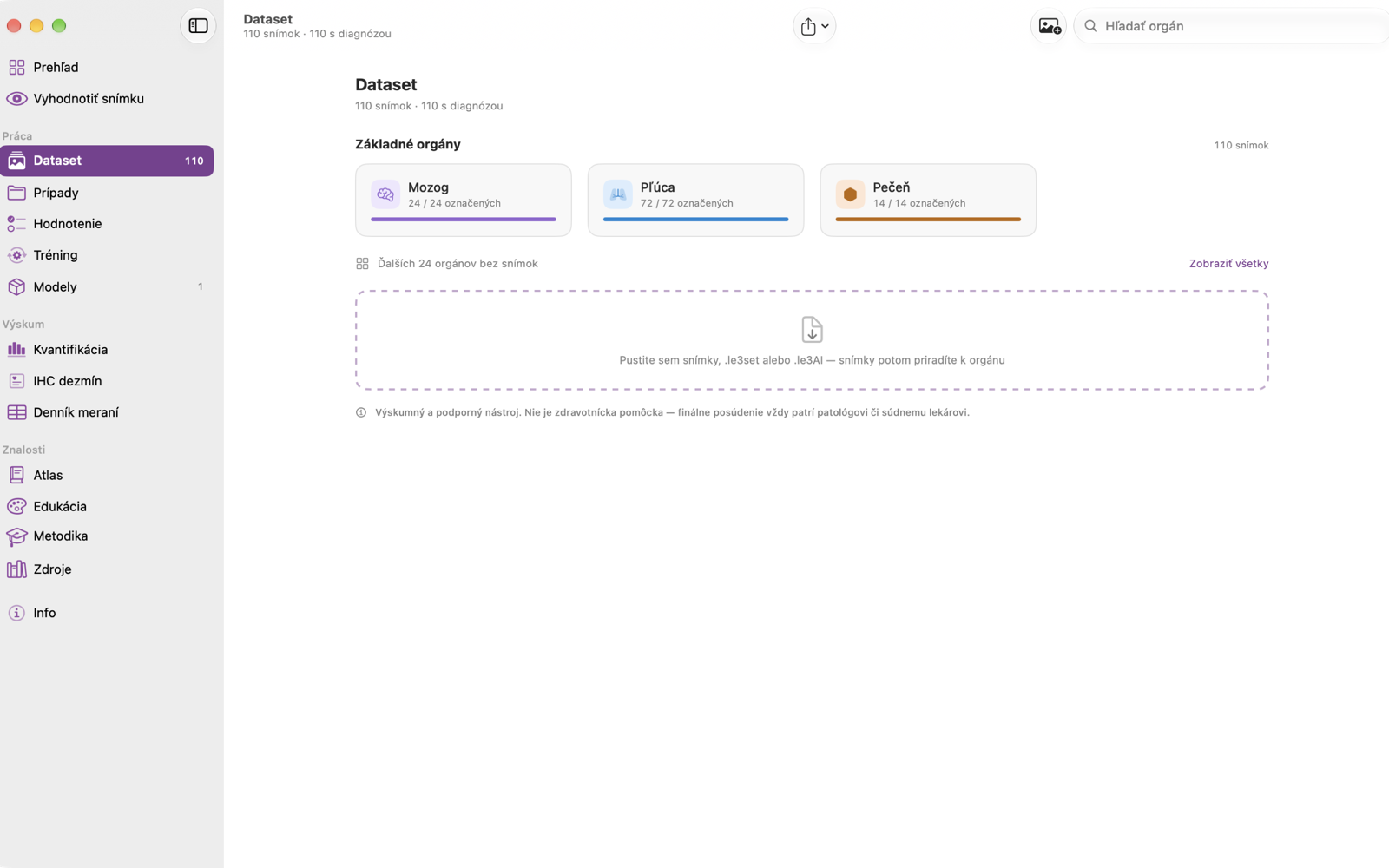Open the Pečeň organ card
Image resolution: width=1389 pixels, height=868 pixels.
click(x=928, y=200)
